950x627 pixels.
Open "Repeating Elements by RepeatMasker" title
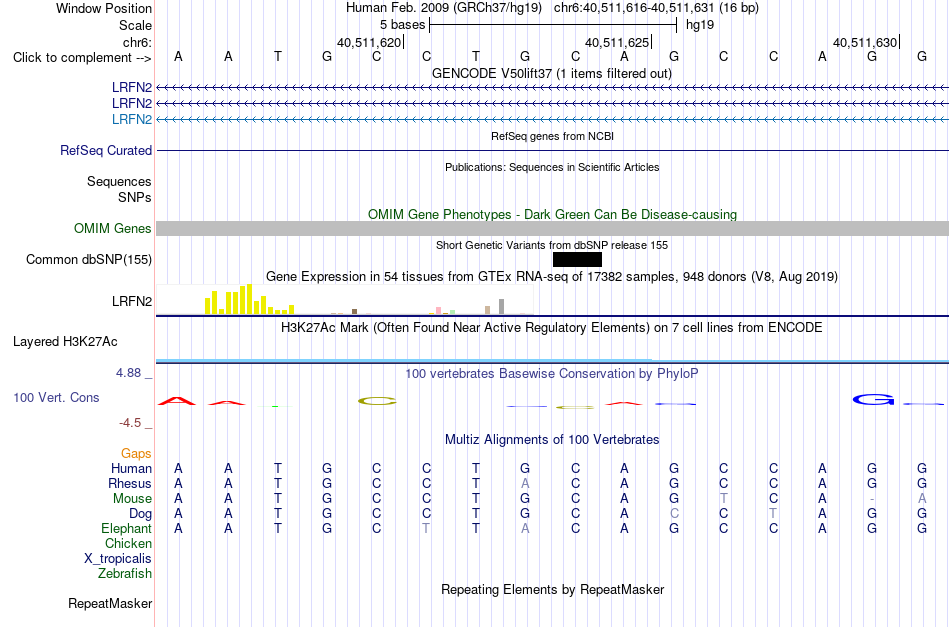(x=553, y=590)
